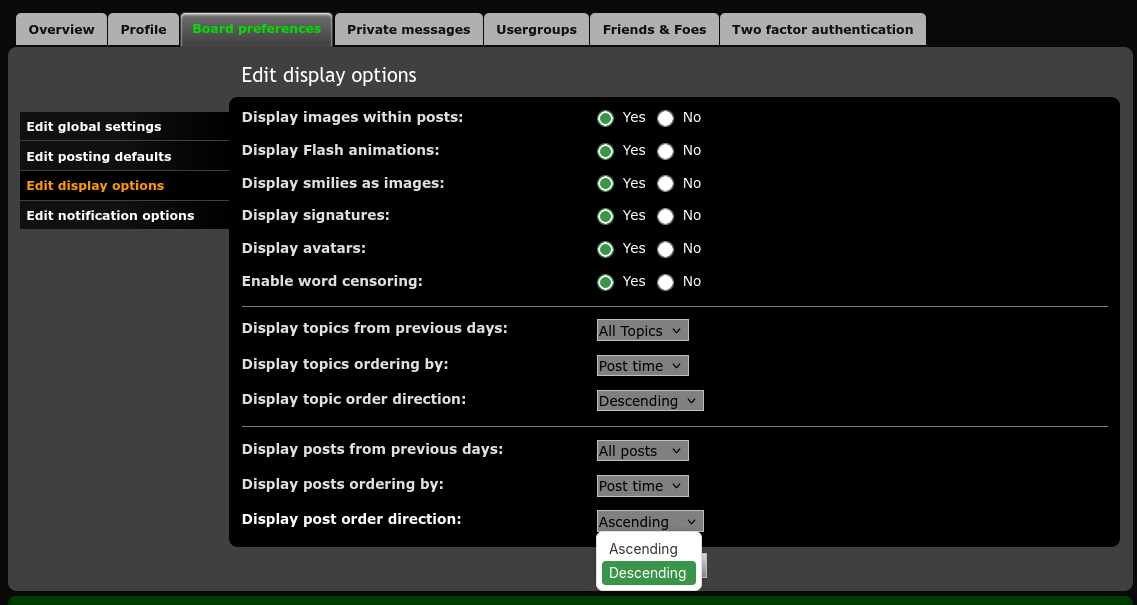Expand Display topic order direction dropdown
The image size is (1137, 605).
coord(650,401)
